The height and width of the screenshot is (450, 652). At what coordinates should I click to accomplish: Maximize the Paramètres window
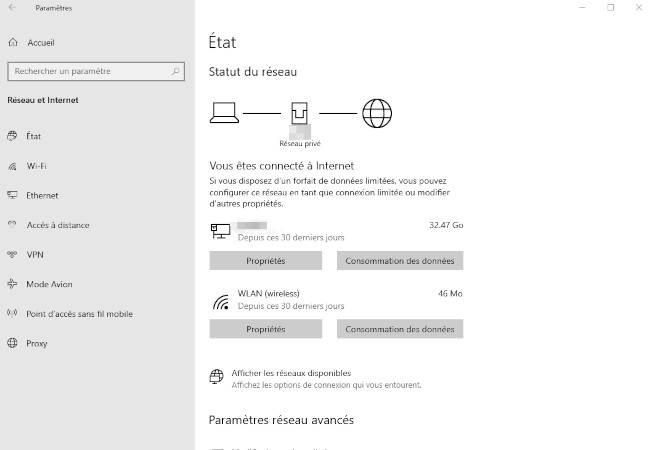[x=610, y=7]
